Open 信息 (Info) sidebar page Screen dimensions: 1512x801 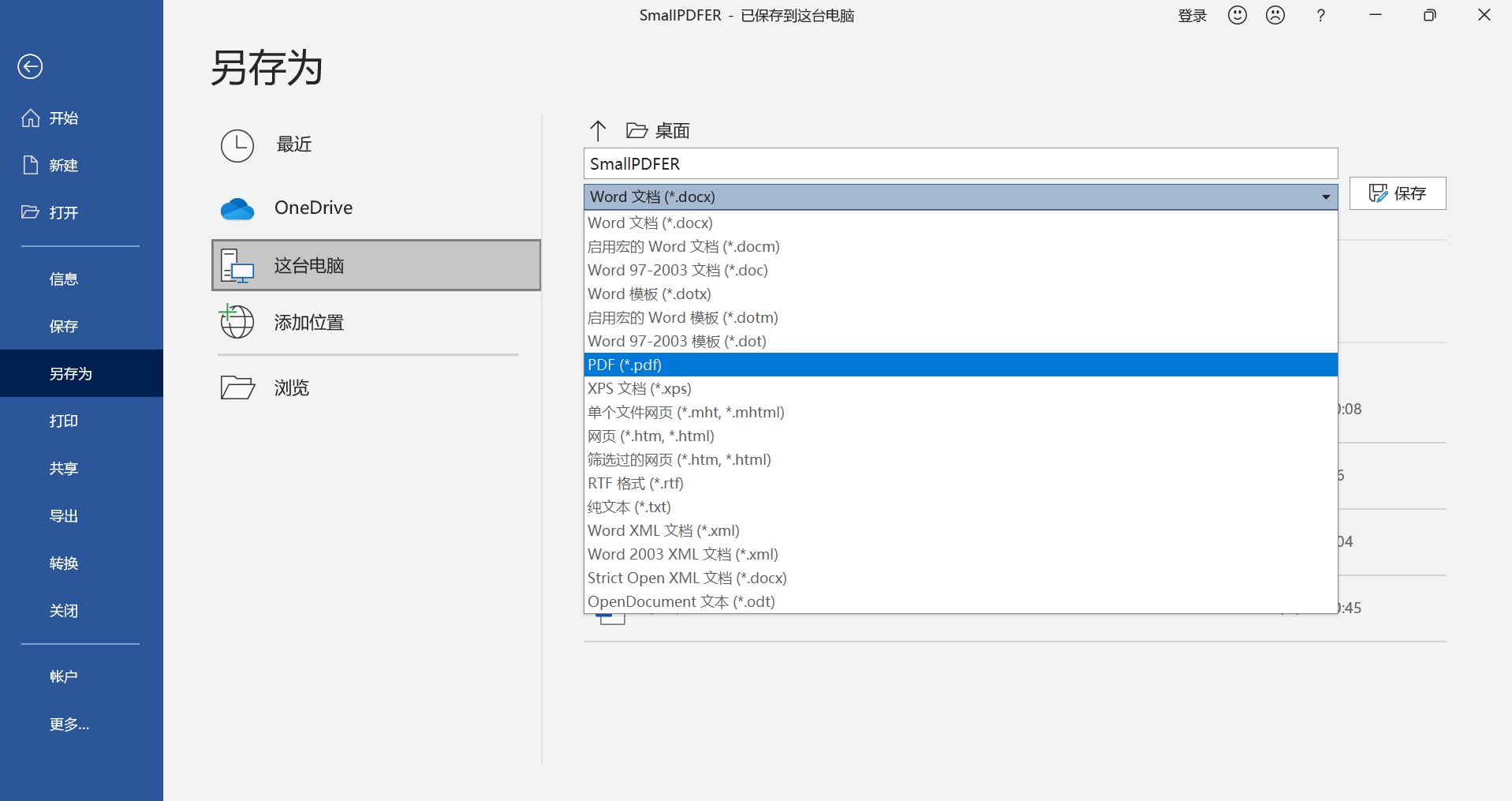[x=64, y=279]
